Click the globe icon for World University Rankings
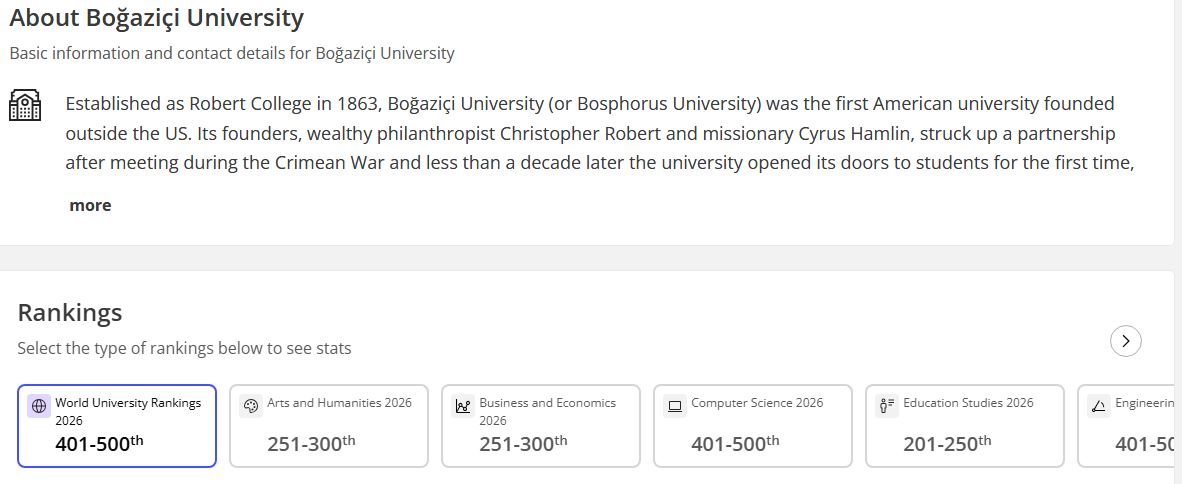1182x484 pixels. (39, 406)
